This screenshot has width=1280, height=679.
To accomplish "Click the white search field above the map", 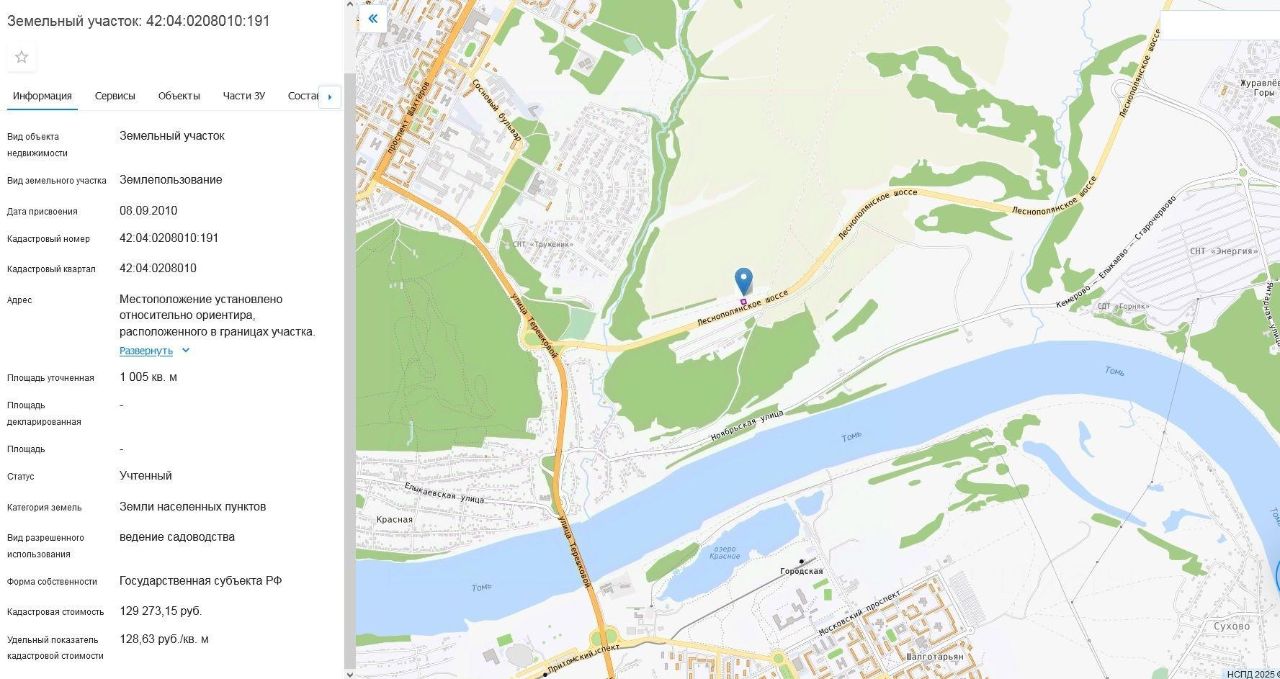I will point(1220,26).
